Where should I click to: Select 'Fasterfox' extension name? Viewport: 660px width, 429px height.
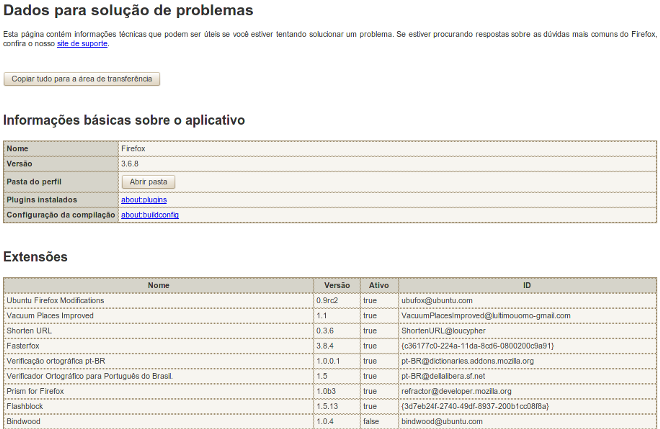click(23, 346)
